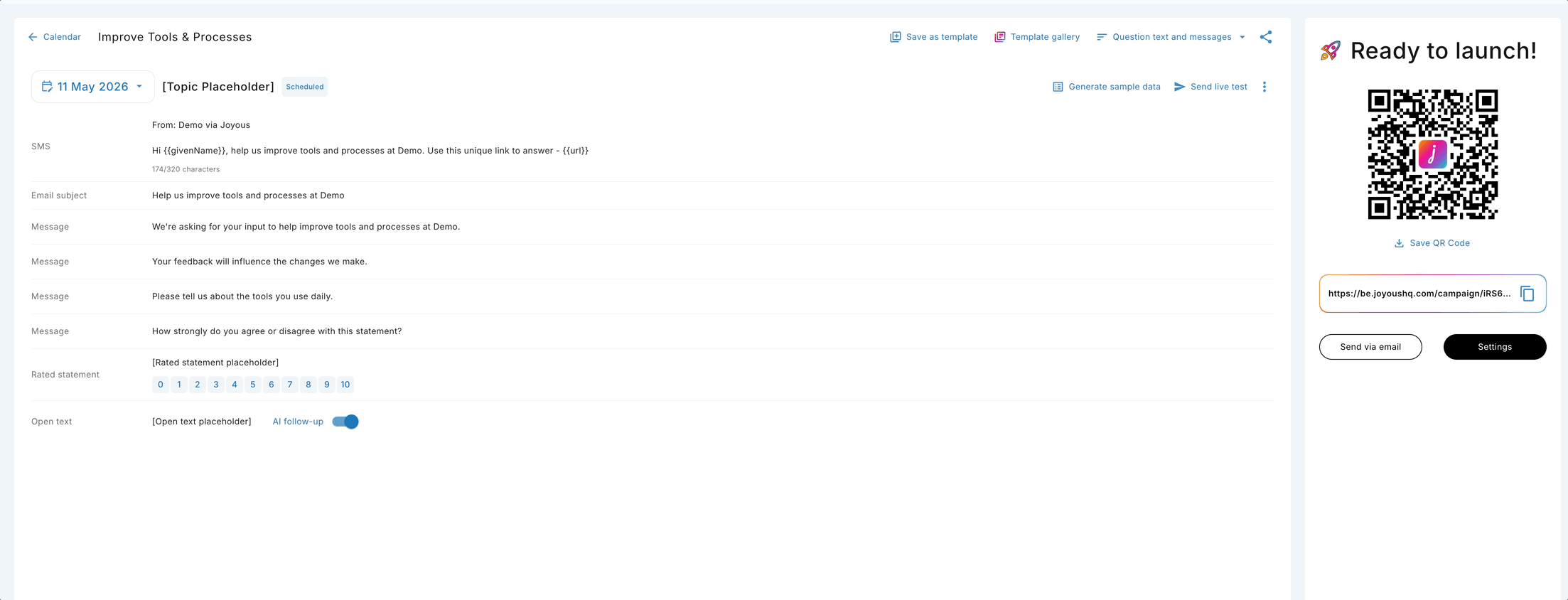Open the 11 May 2026 date picker
The width and height of the screenshot is (1568, 600).
pos(93,87)
